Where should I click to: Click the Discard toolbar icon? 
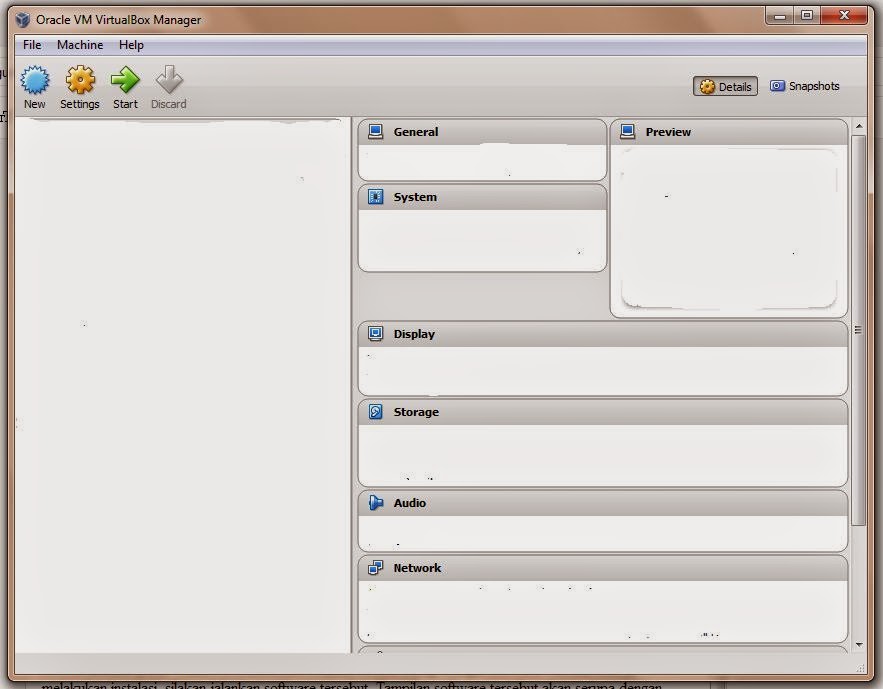tap(169, 79)
